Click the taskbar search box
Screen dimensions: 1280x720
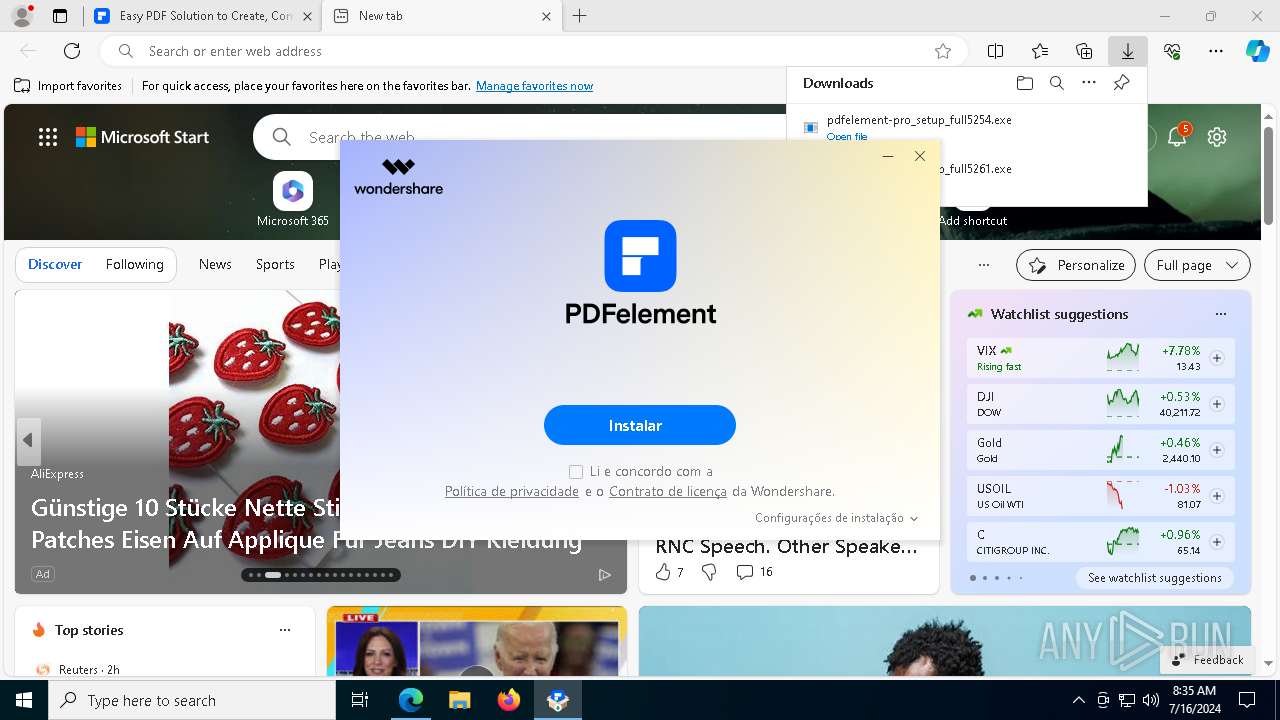[x=192, y=700]
